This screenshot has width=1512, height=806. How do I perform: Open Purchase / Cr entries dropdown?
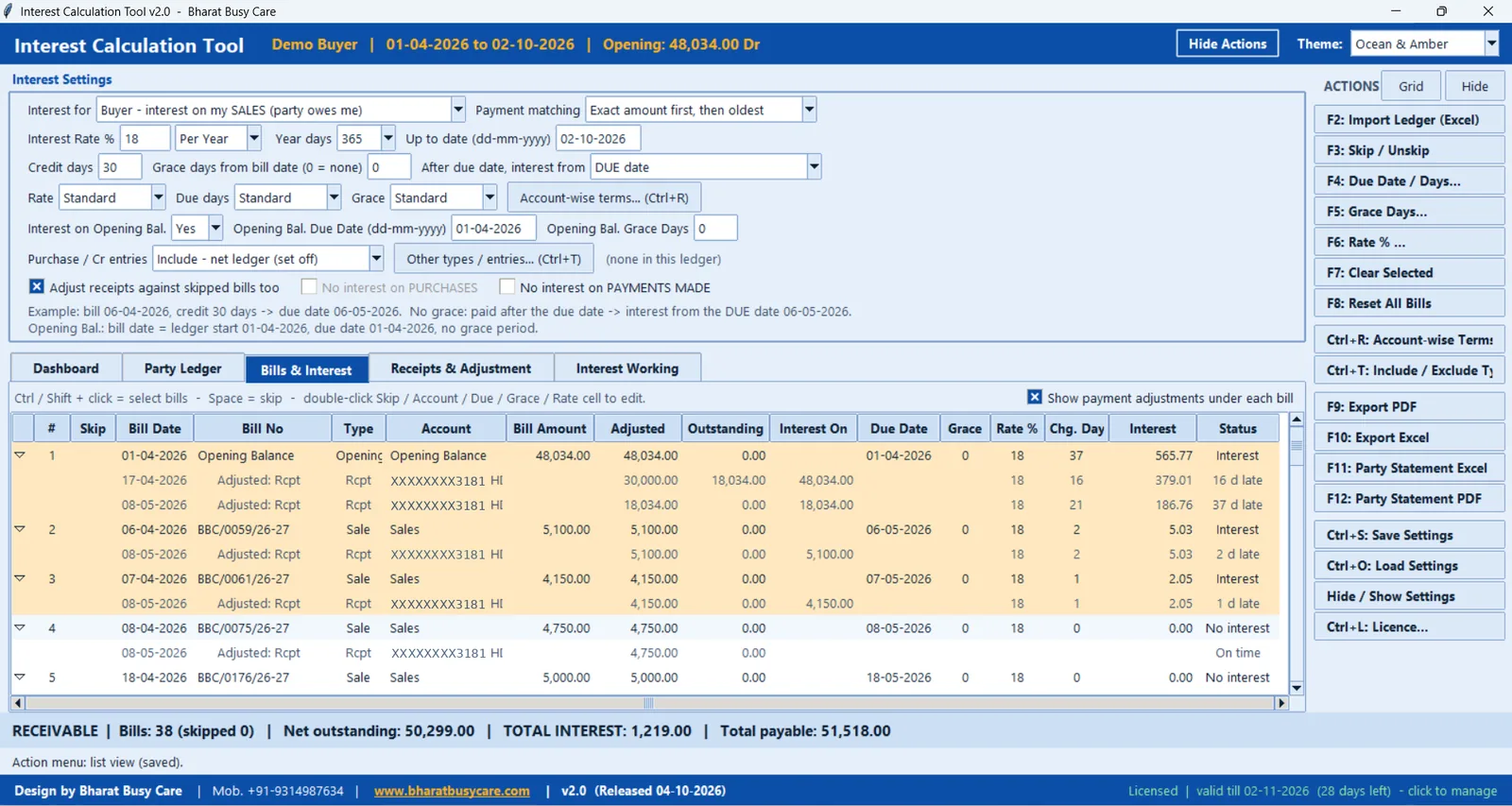point(376,258)
